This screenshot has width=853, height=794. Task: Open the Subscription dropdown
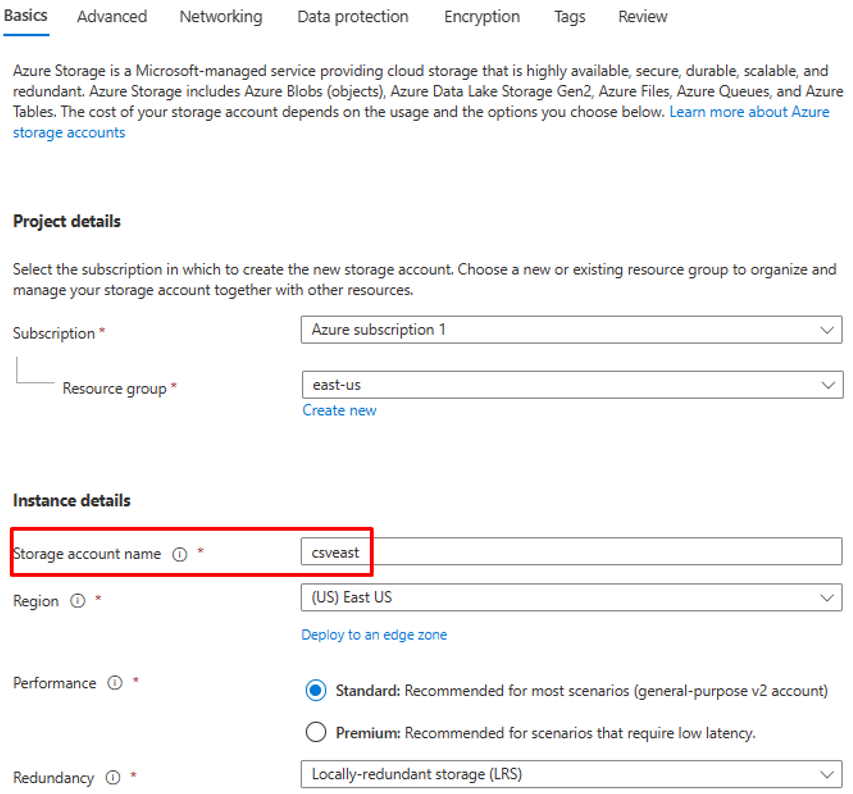coord(571,330)
